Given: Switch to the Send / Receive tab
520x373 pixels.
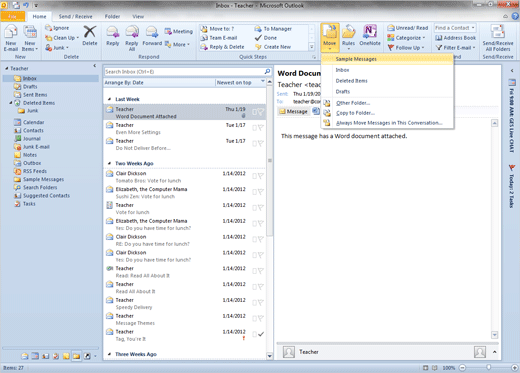Looking at the screenshot, I should point(75,16).
